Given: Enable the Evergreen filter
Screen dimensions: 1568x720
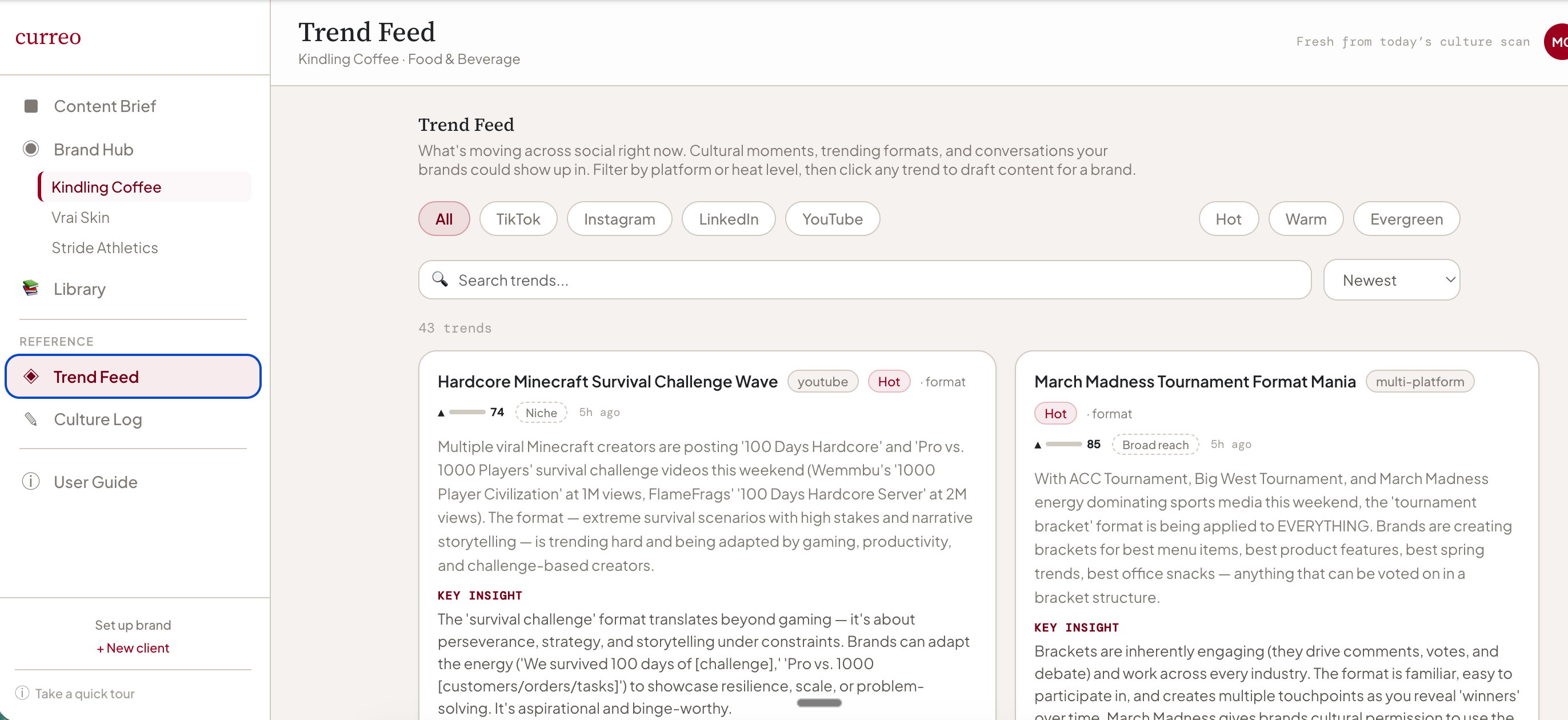Looking at the screenshot, I should click(1406, 218).
